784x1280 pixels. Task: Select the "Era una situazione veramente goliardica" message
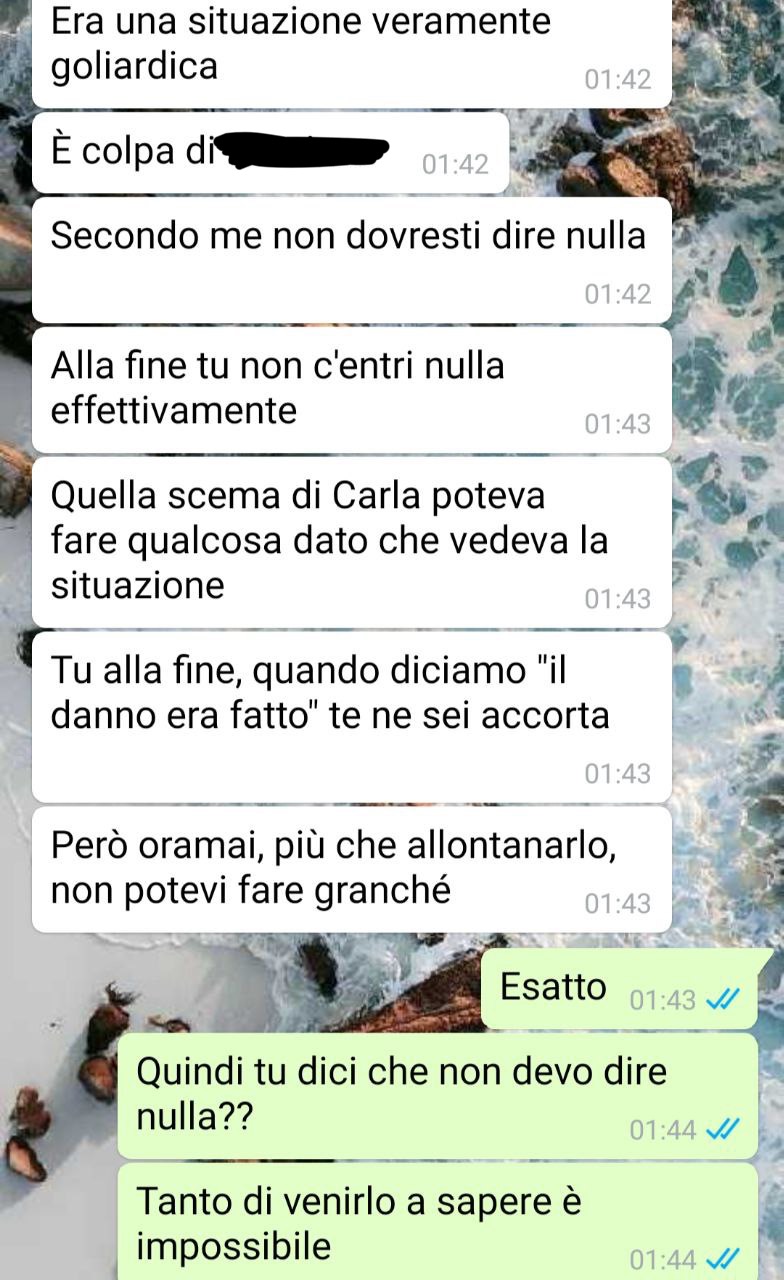click(x=352, y=53)
